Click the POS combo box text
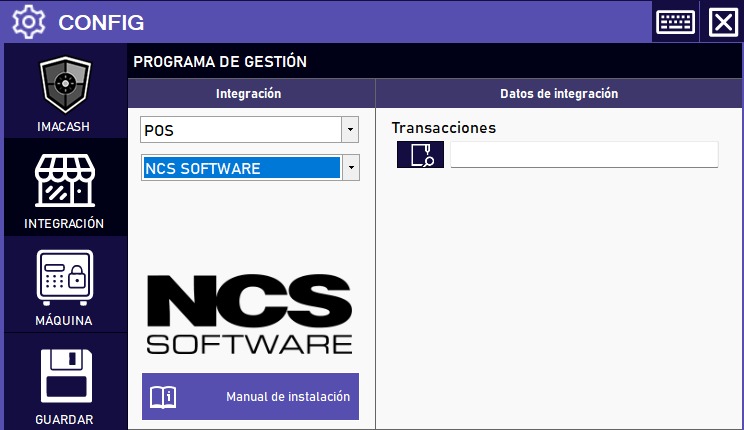Image resolution: width=744 pixels, height=430 pixels. click(240, 130)
